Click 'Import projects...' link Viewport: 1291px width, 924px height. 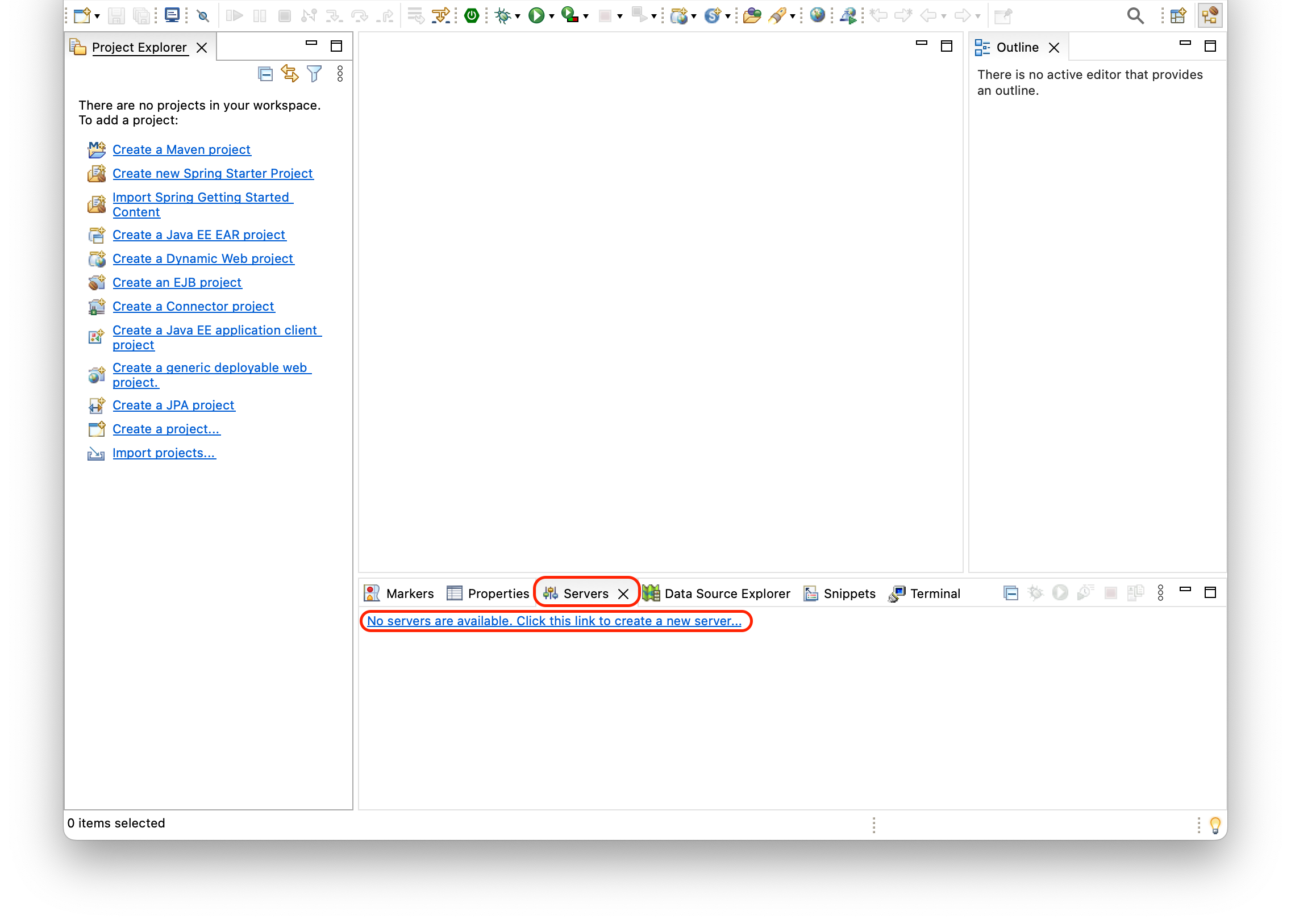pyautogui.click(x=164, y=453)
